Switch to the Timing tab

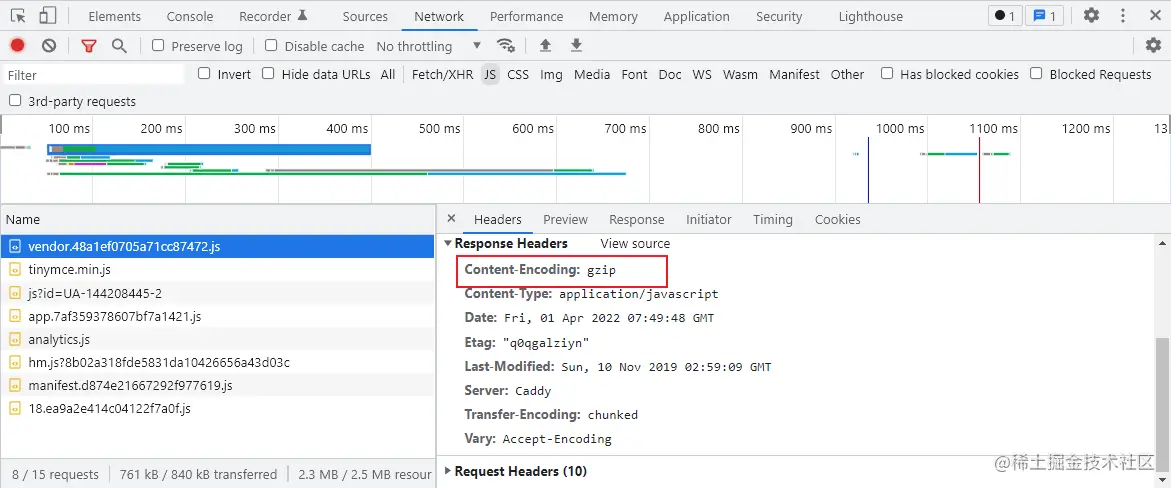click(x=772, y=220)
